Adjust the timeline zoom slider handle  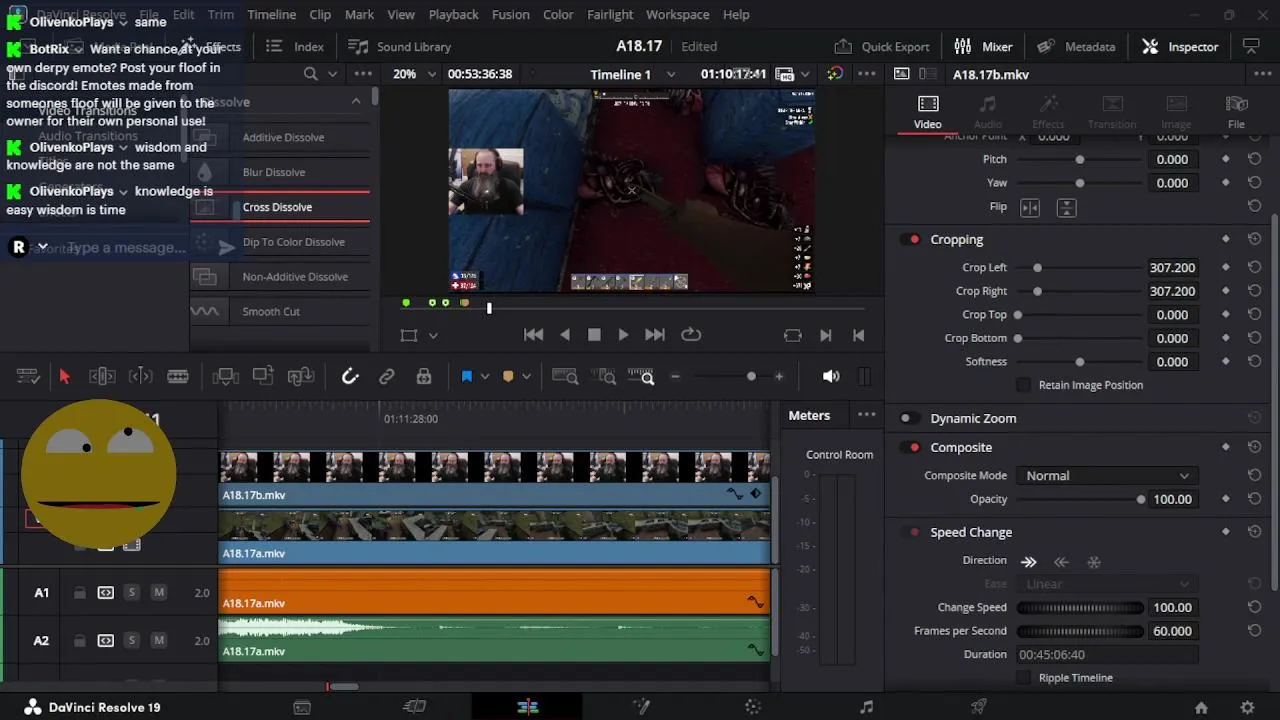(x=751, y=376)
